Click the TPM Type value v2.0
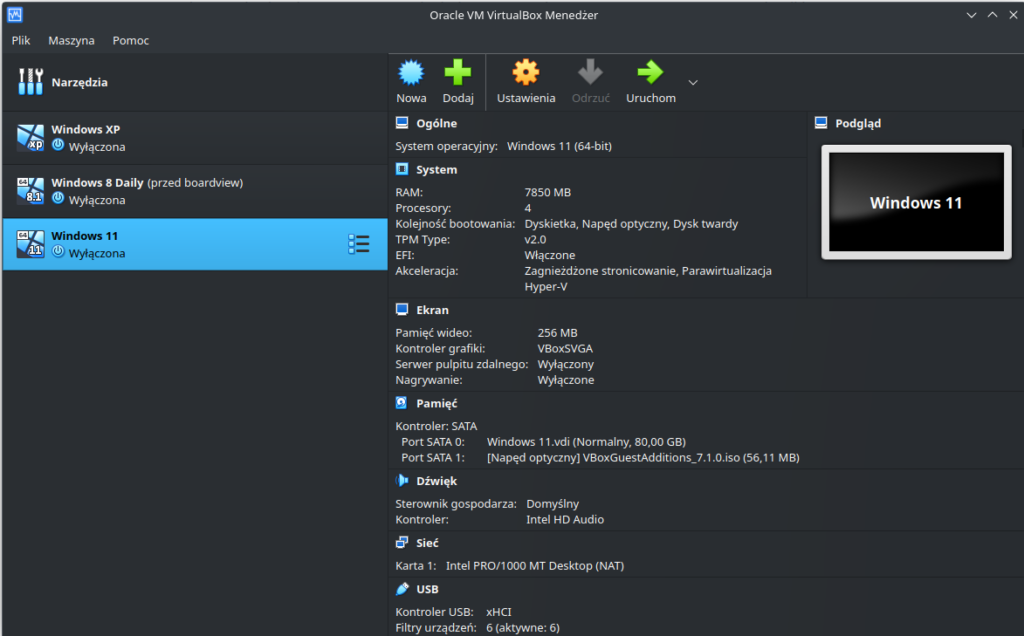Screen dimensions: 1024x636 coord(535,240)
